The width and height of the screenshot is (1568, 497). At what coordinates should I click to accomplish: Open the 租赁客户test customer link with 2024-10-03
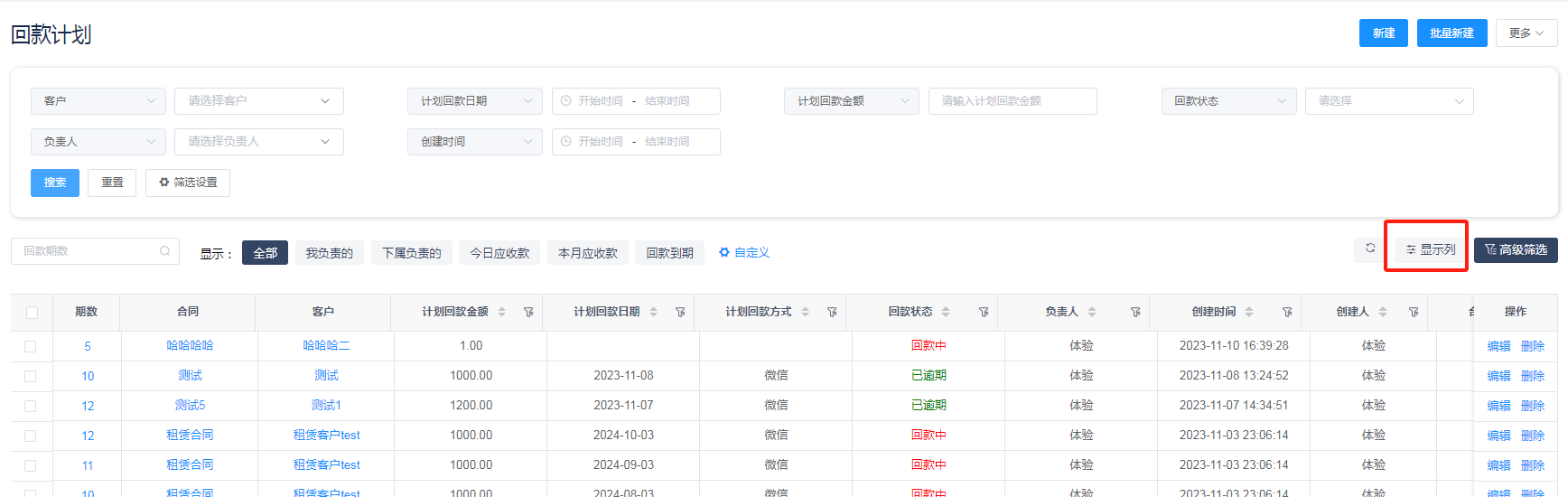point(326,436)
